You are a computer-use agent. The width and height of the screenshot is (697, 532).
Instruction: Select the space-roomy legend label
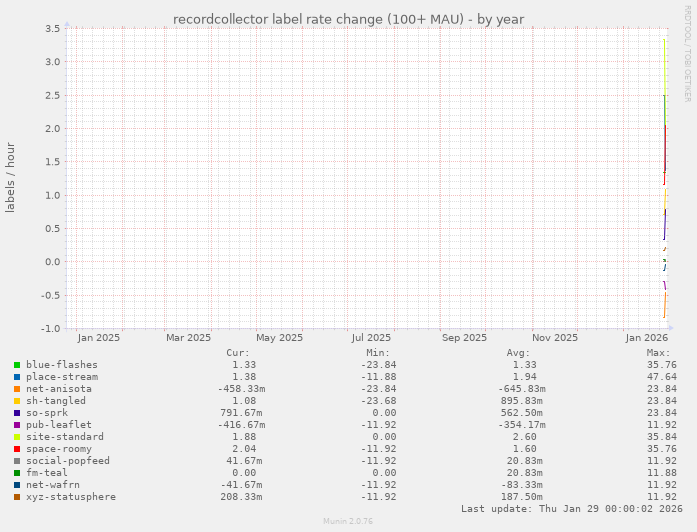[59, 449]
